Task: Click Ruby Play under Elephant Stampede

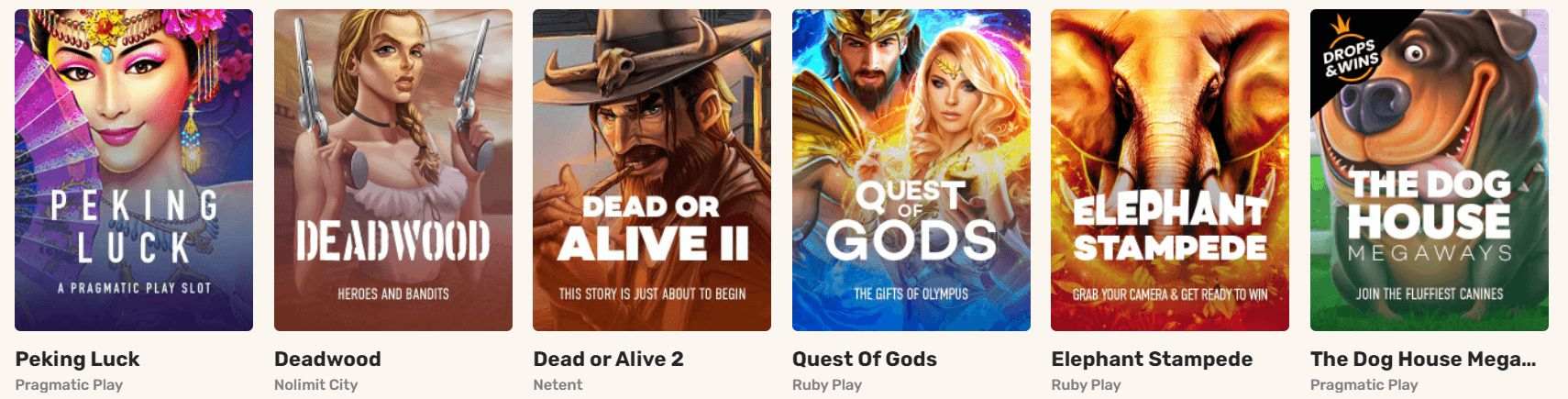Action: coord(1086,385)
